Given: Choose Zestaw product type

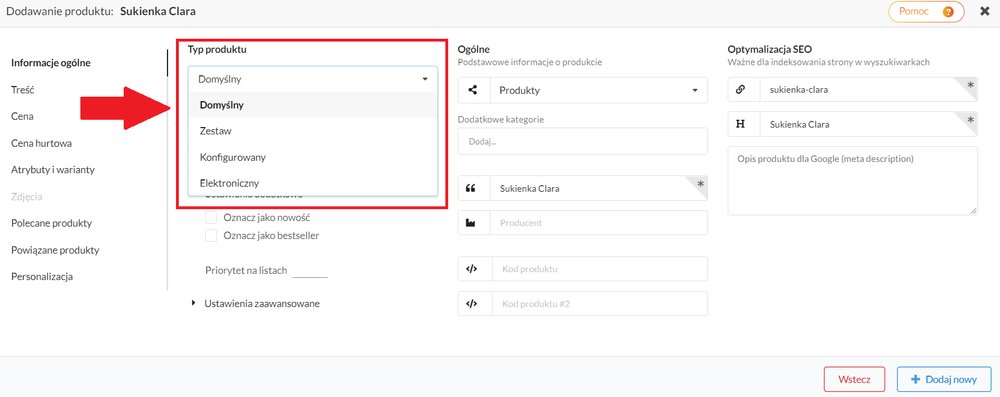Looking at the screenshot, I should coord(312,131).
